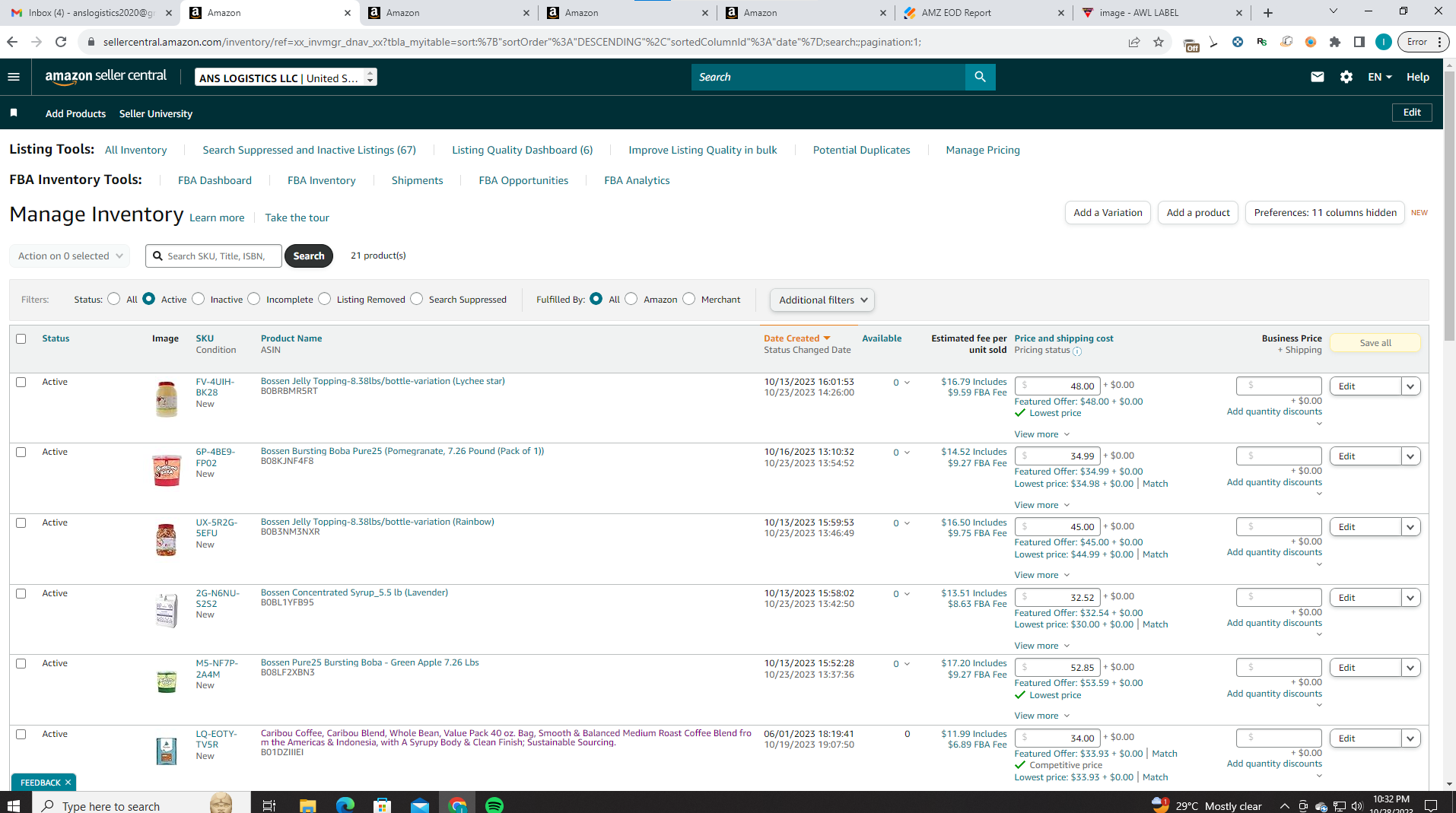Select Fulfilled By Amazon radio button

coord(631,299)
